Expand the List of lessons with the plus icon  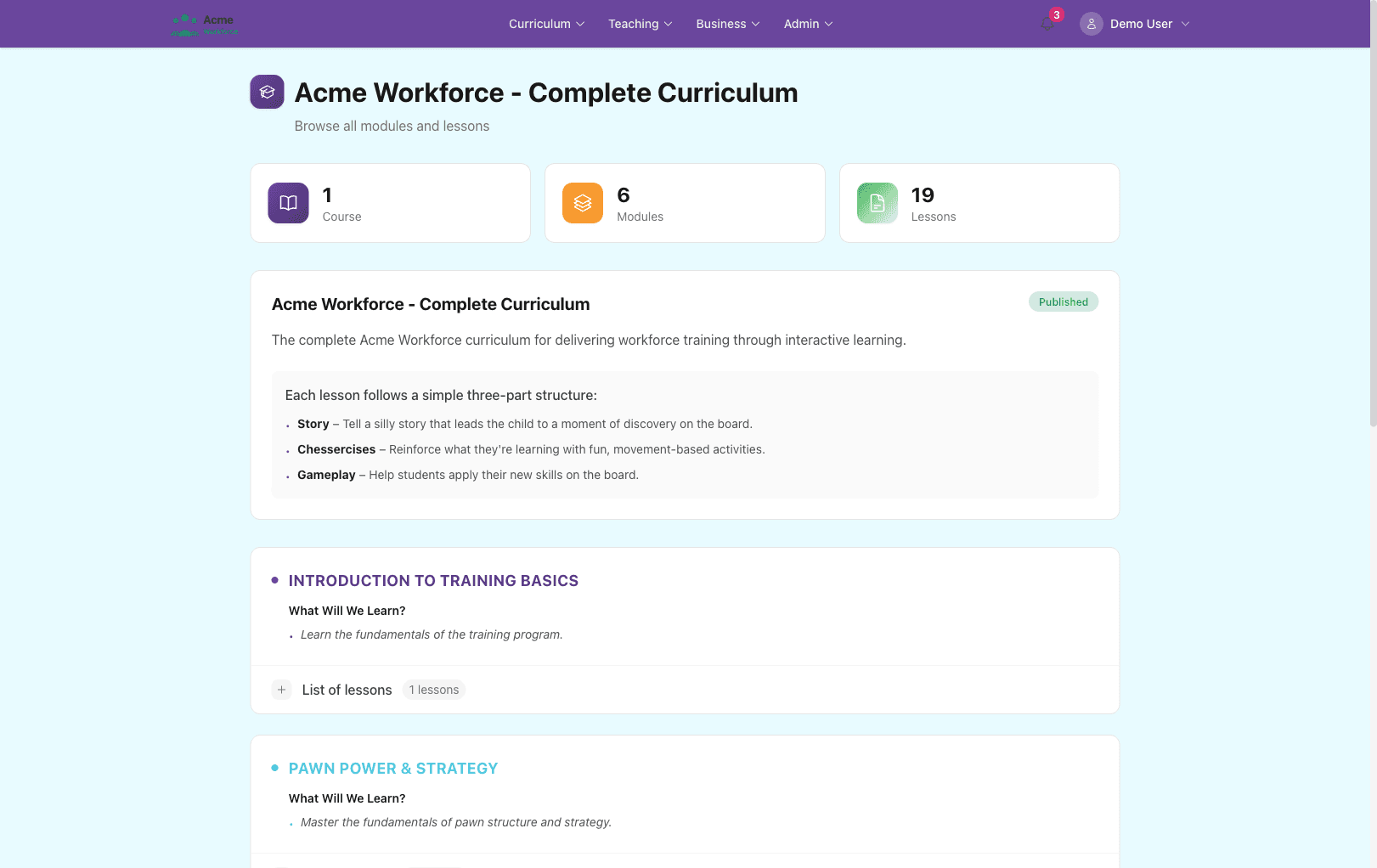click(281, 689)
